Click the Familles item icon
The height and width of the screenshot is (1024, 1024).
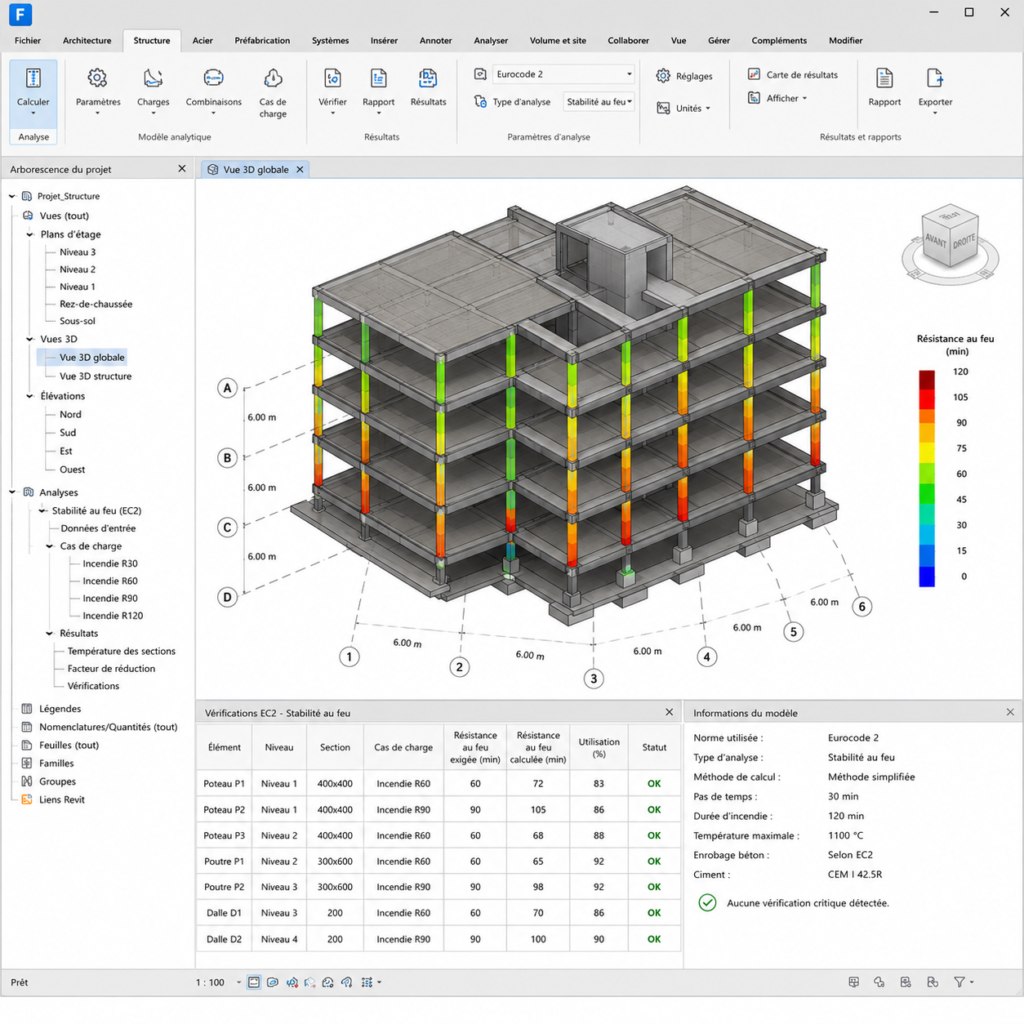[27, 763]
